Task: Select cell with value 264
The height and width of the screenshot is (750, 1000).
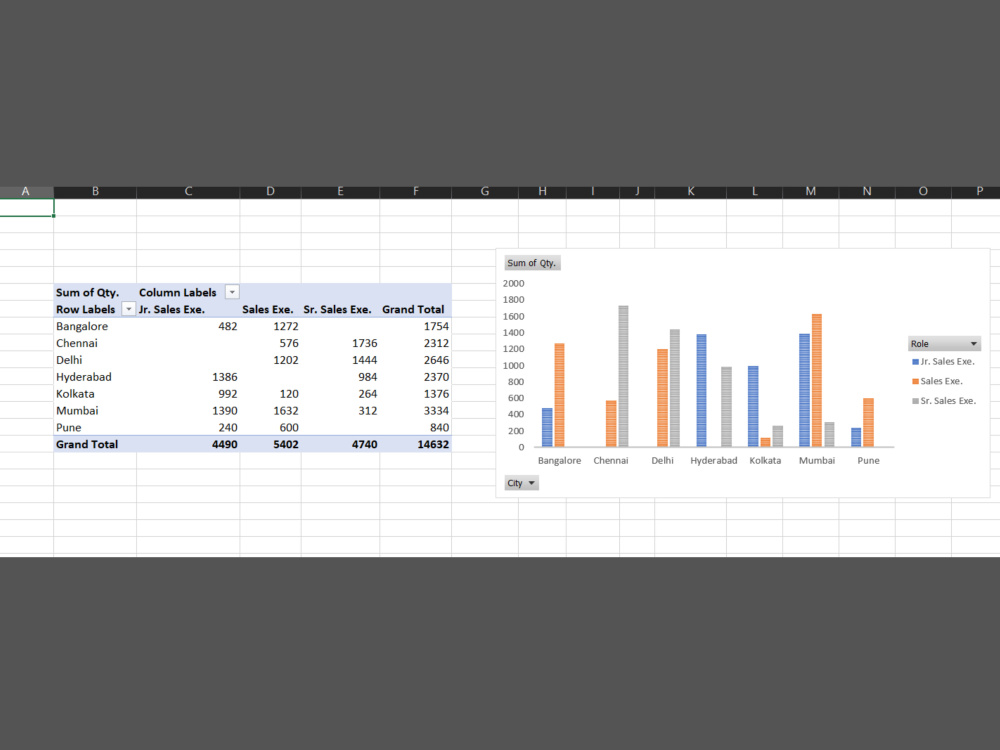Action: [340, 393]
